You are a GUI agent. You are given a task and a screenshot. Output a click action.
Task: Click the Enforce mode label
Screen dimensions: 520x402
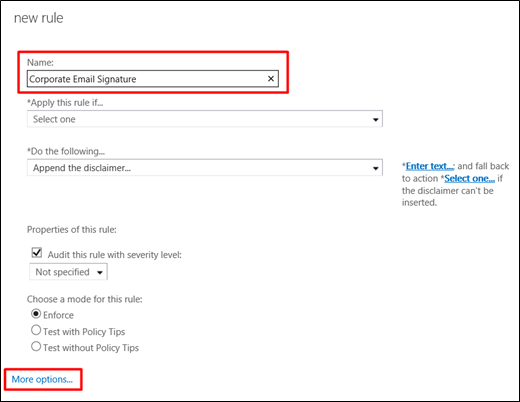click(58, 315)
